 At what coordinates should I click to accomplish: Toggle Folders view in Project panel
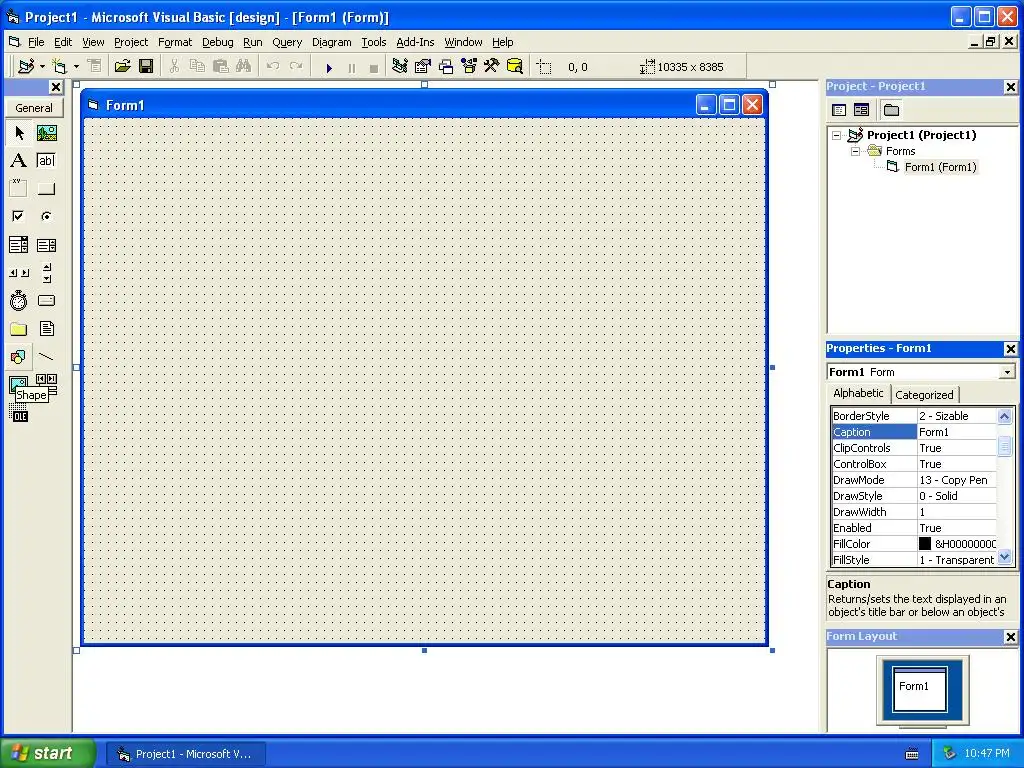coord(891,110)
